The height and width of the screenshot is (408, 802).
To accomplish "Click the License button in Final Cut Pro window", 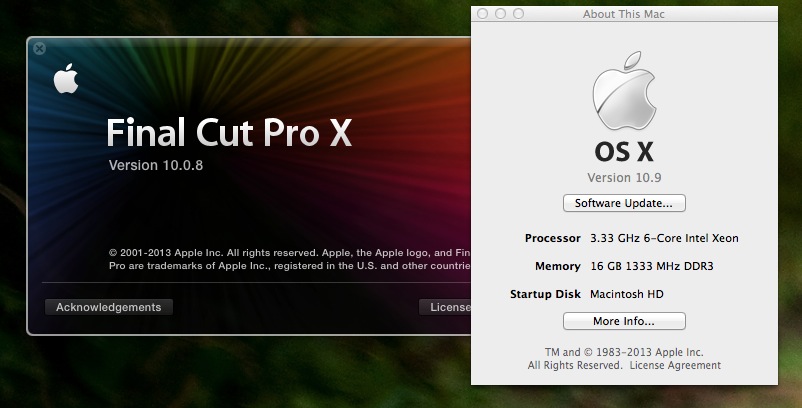I will (445, 307).
